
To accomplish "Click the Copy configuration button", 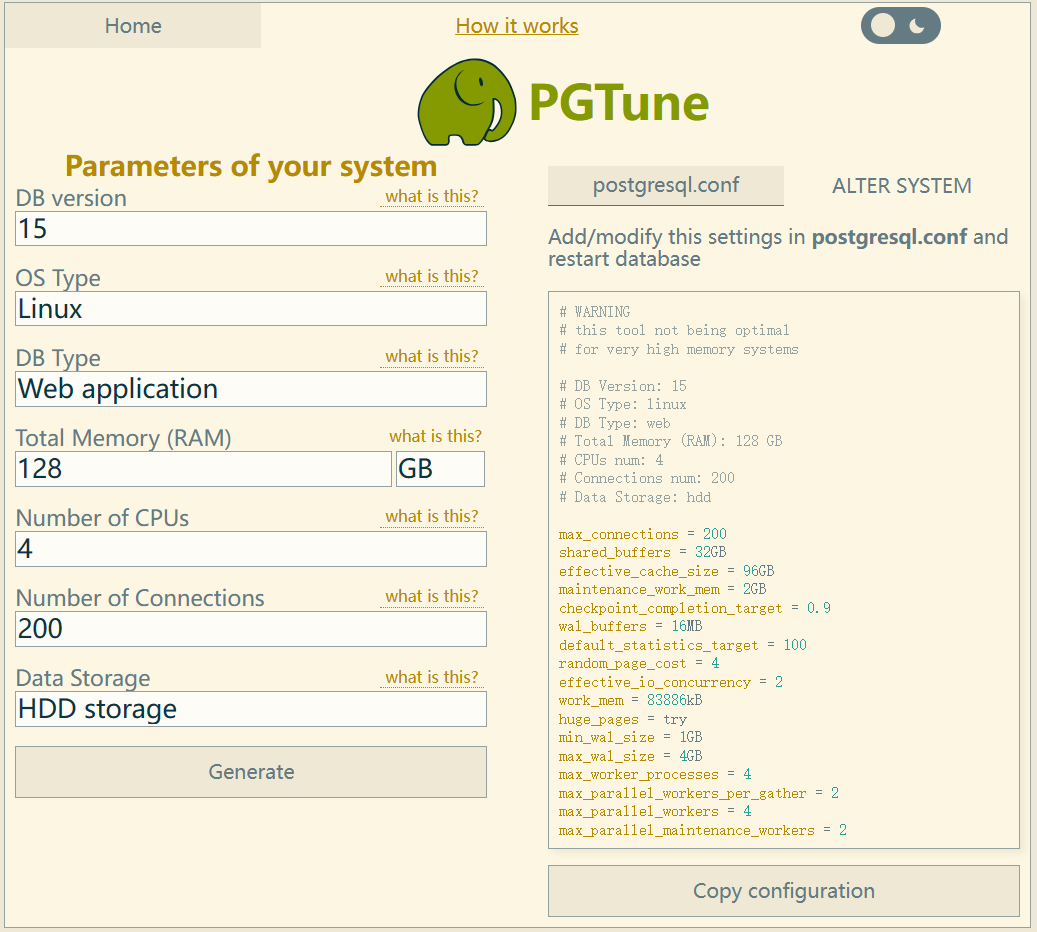I will click(x=784, y=891).
